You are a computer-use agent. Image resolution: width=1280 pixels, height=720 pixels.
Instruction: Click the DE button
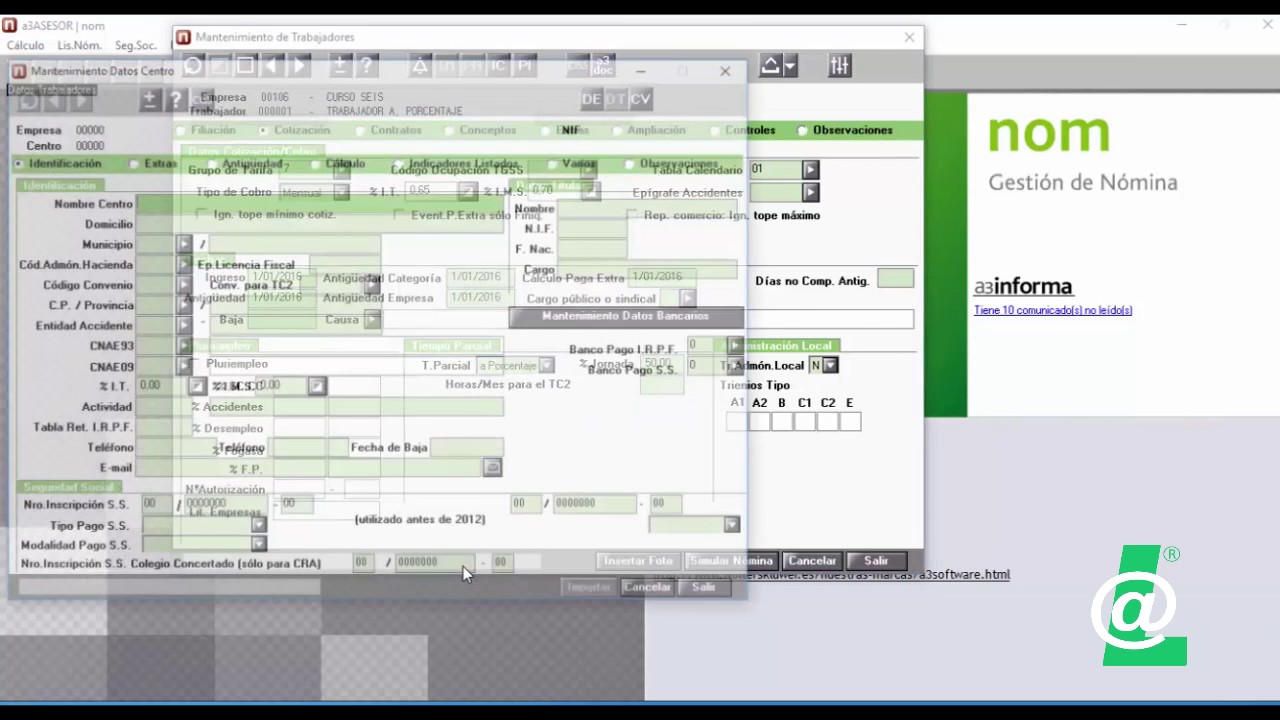591,99
